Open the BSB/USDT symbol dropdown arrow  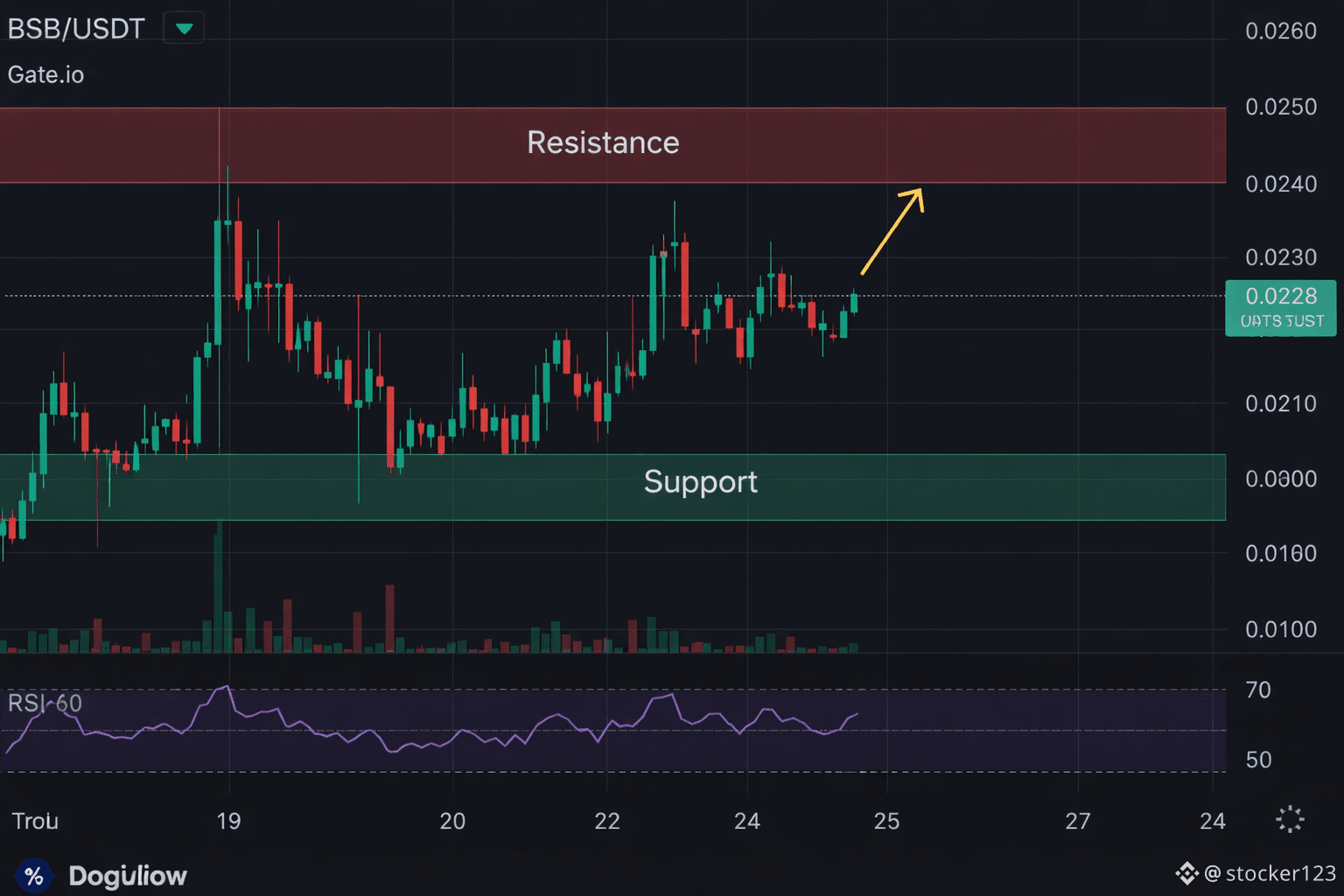(x=184, y=28)
